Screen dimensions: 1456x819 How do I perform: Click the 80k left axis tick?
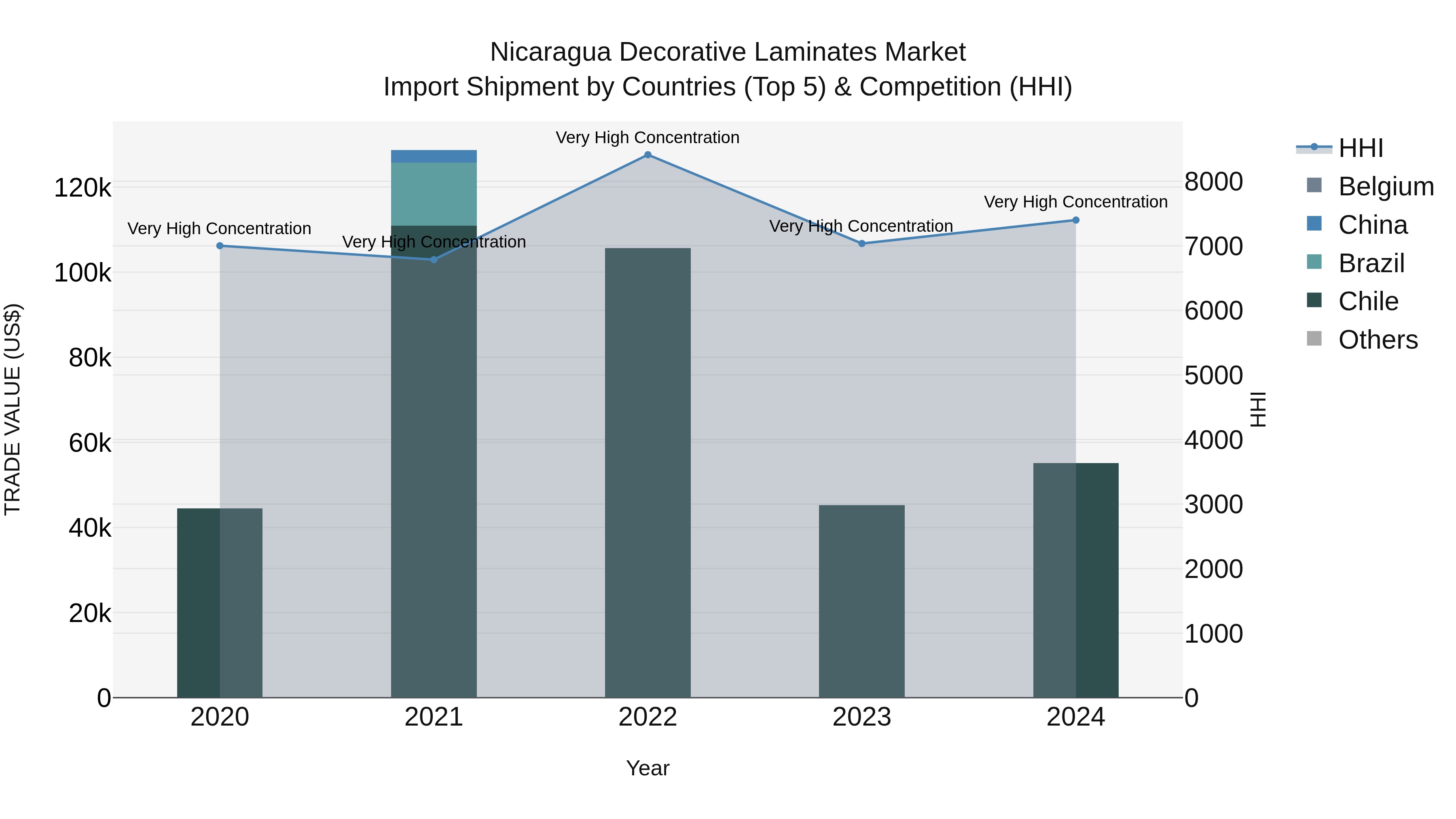click(90, 358)
